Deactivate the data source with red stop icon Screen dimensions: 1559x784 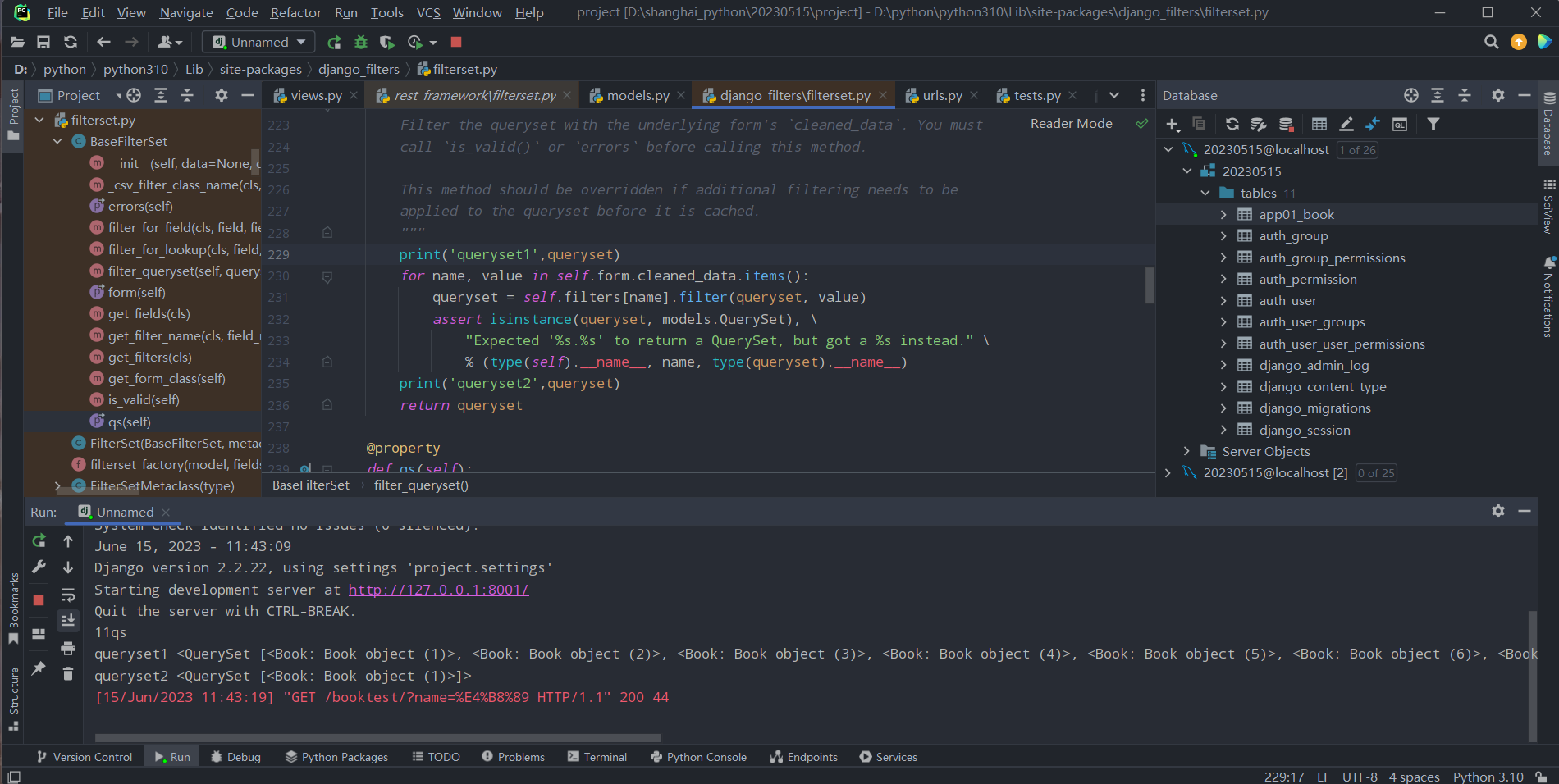(x=1287, y=124)
